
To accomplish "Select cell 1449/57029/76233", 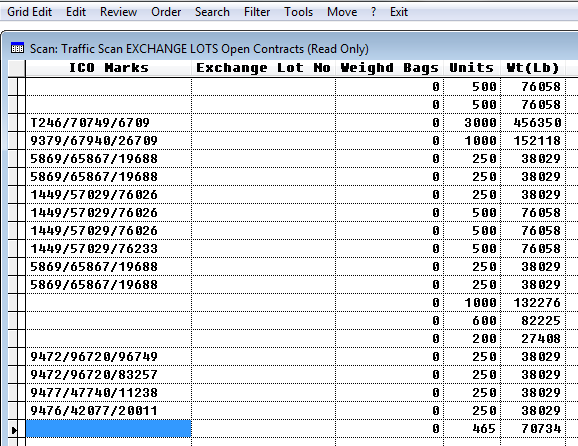I will [x=109, y=249].
